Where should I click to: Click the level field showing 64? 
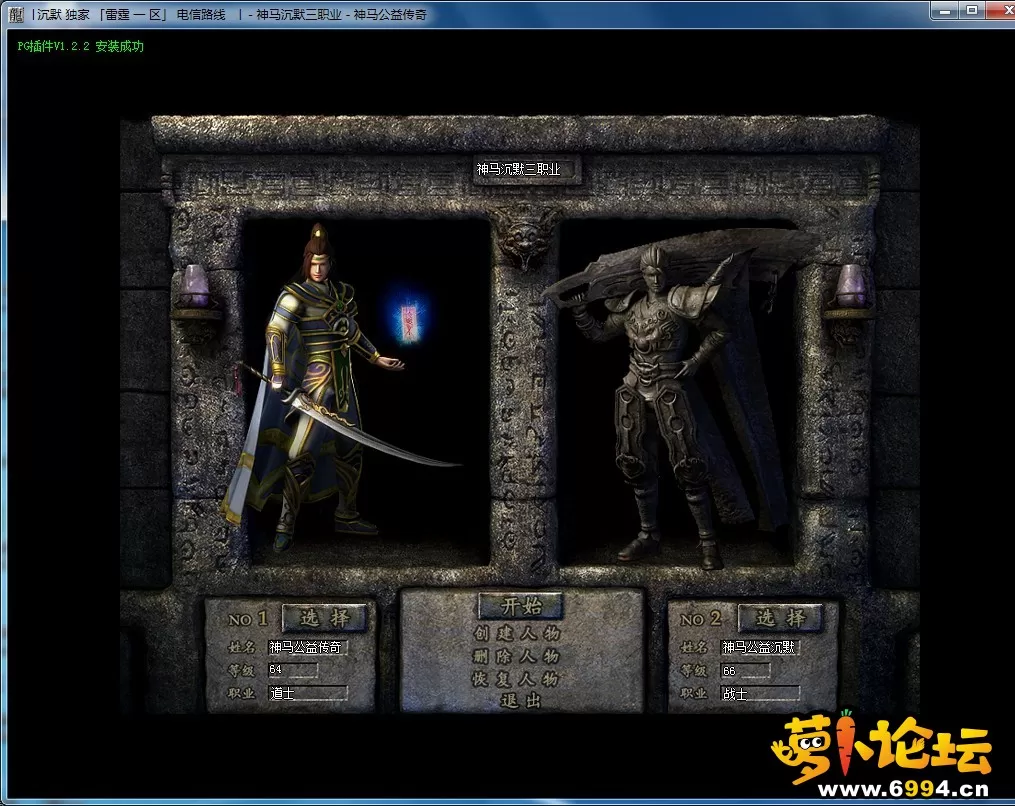pos(293,669)
